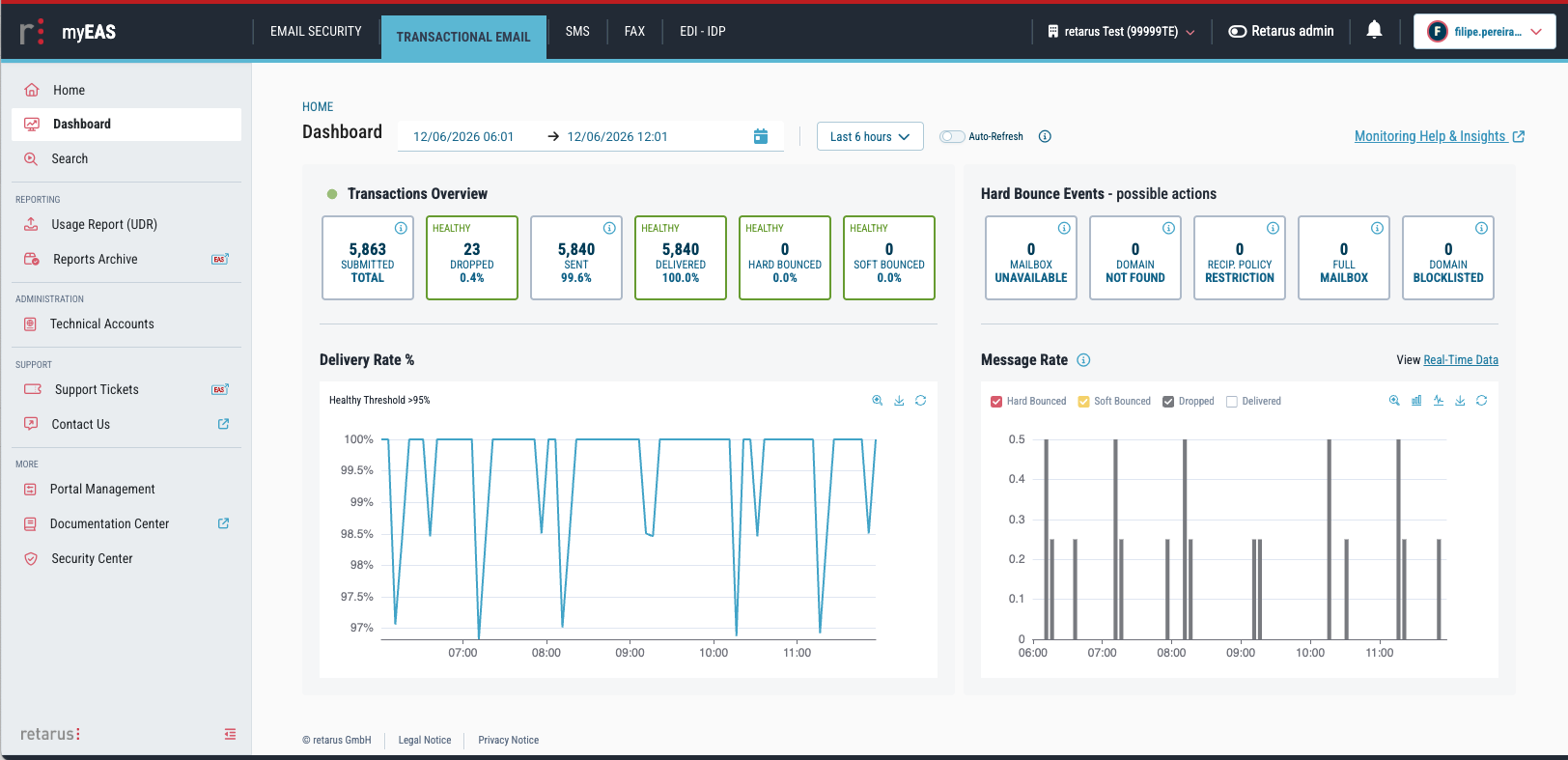This screenshot has height=760, width=1568.
Task: Click the Real-Time Data link
Action: (1461, 360)
